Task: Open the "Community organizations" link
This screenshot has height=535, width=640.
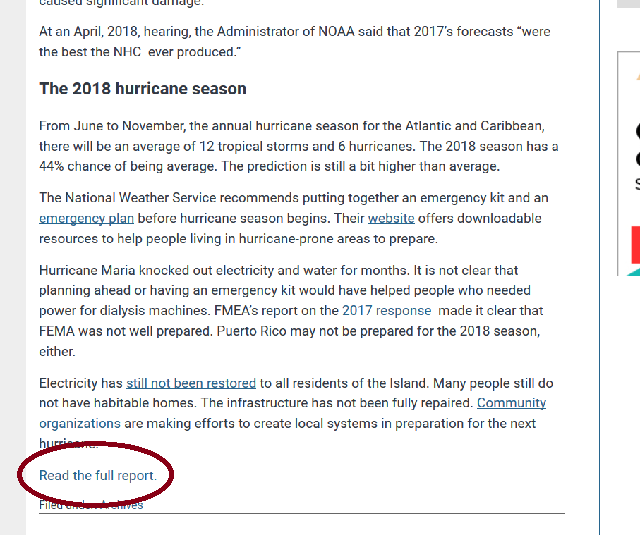Action: 293,413
